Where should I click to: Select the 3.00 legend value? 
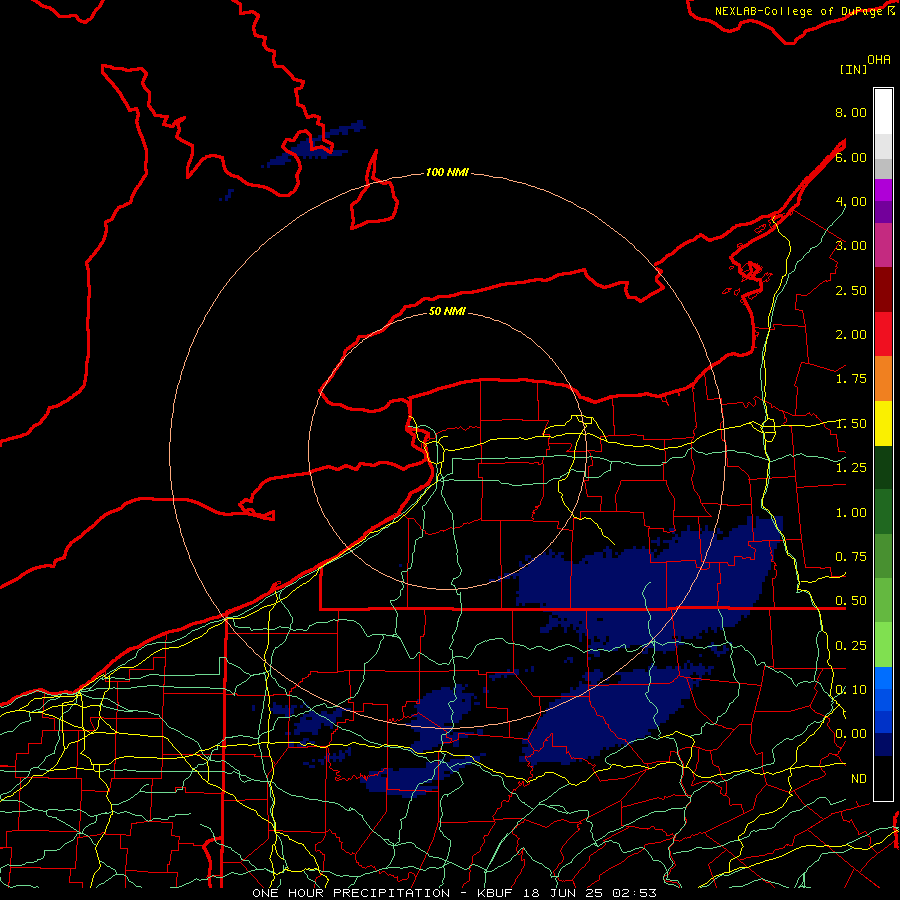pos(851,246)
